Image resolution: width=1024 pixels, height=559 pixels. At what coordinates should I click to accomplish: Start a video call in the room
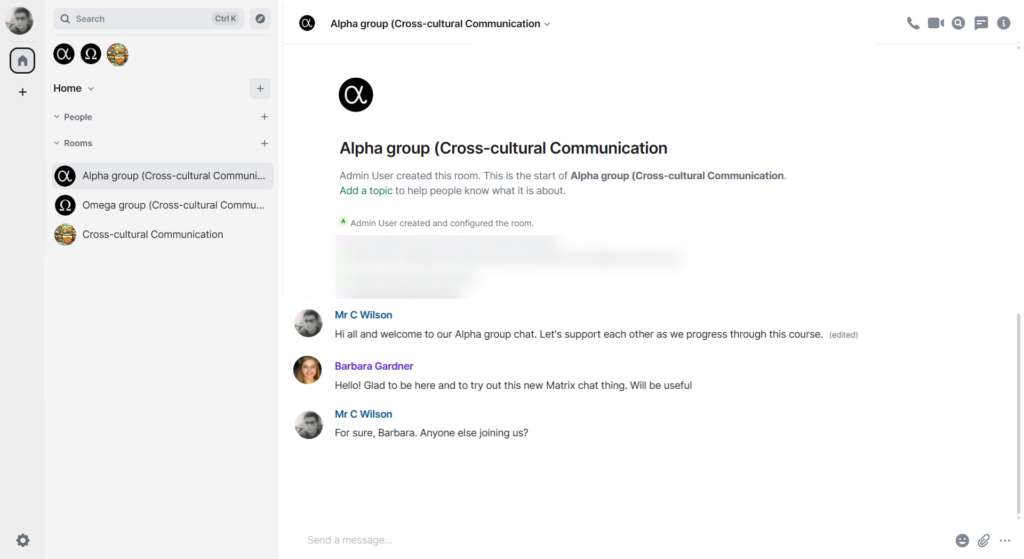pos(936,23)
